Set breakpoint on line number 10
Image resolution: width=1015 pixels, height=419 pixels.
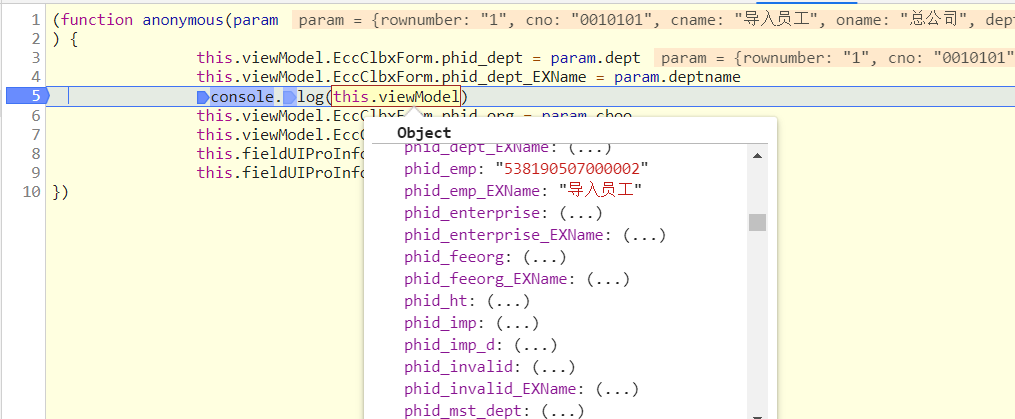click(x=32, y=192)
